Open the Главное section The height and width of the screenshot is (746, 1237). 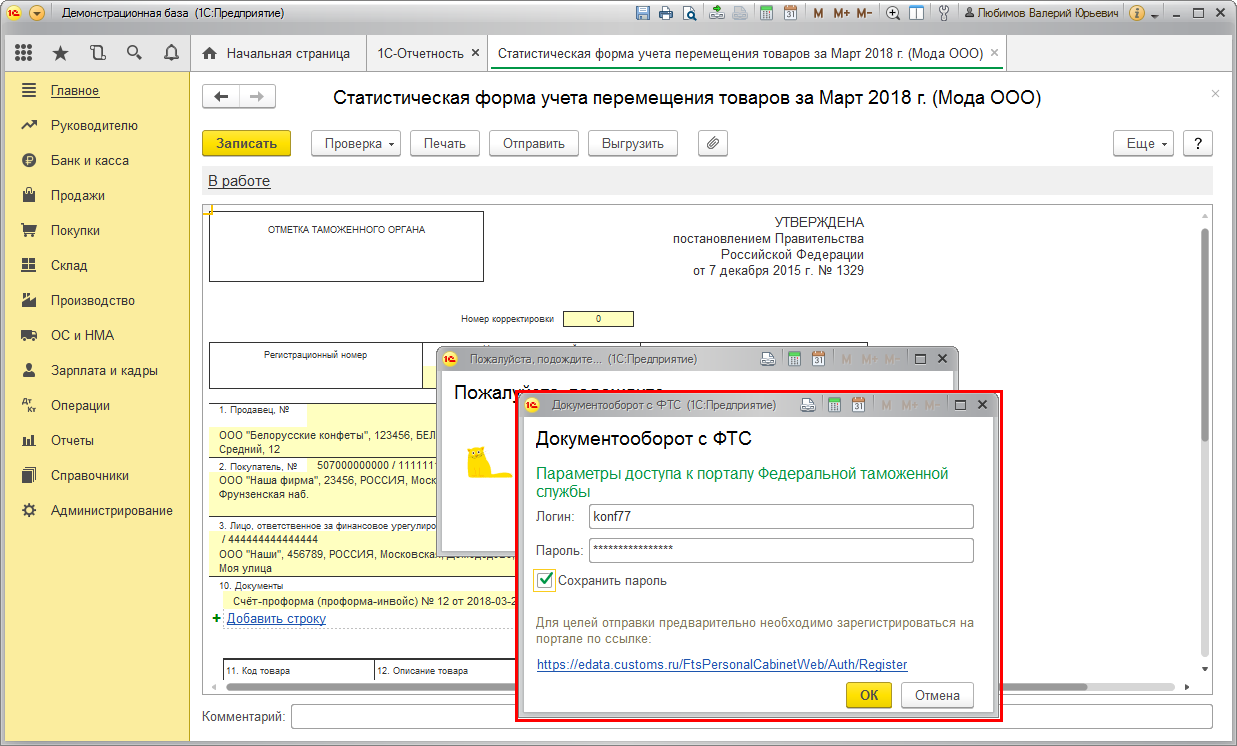click(x=75, y=91)
